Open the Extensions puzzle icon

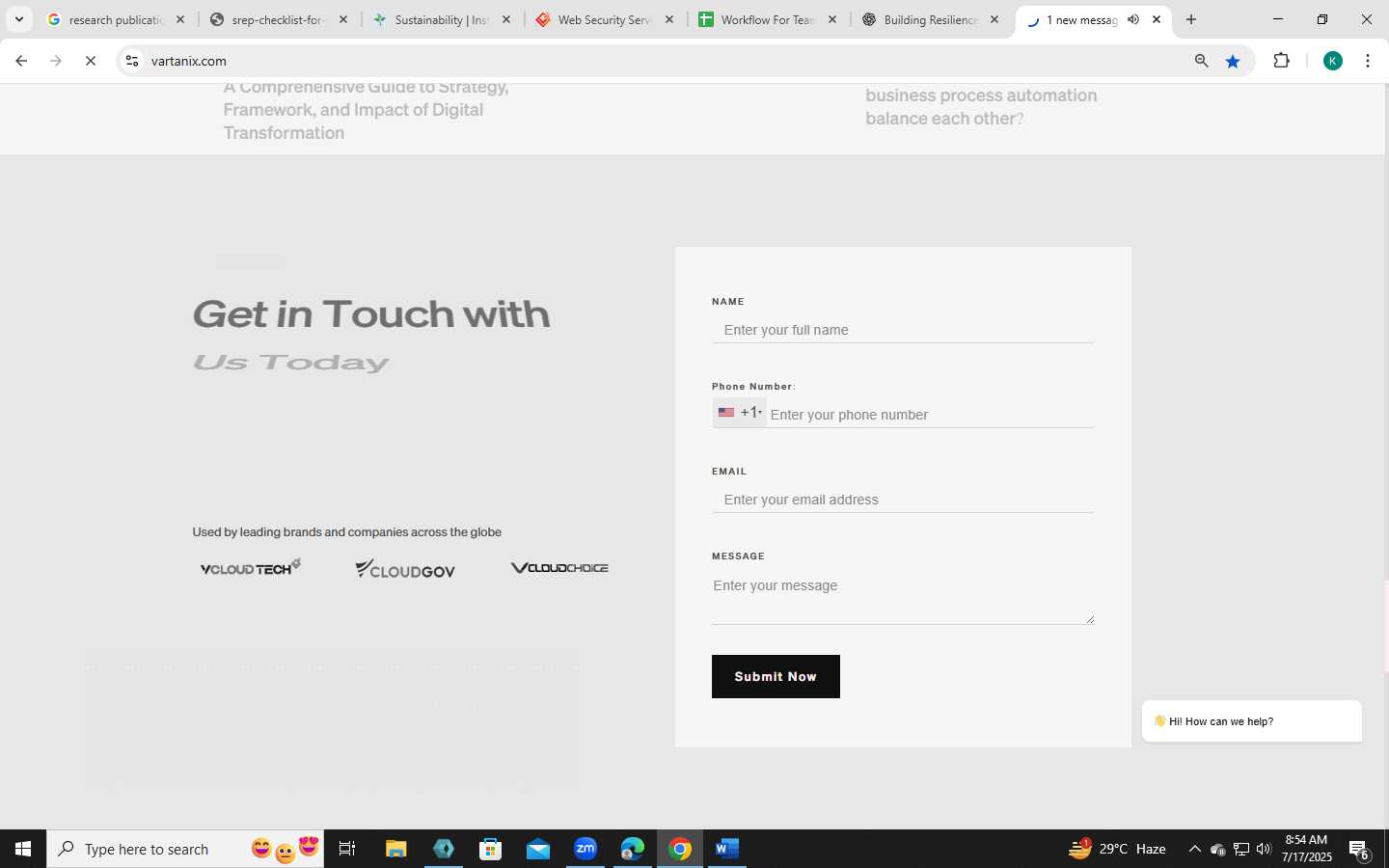coord(1281,61)
